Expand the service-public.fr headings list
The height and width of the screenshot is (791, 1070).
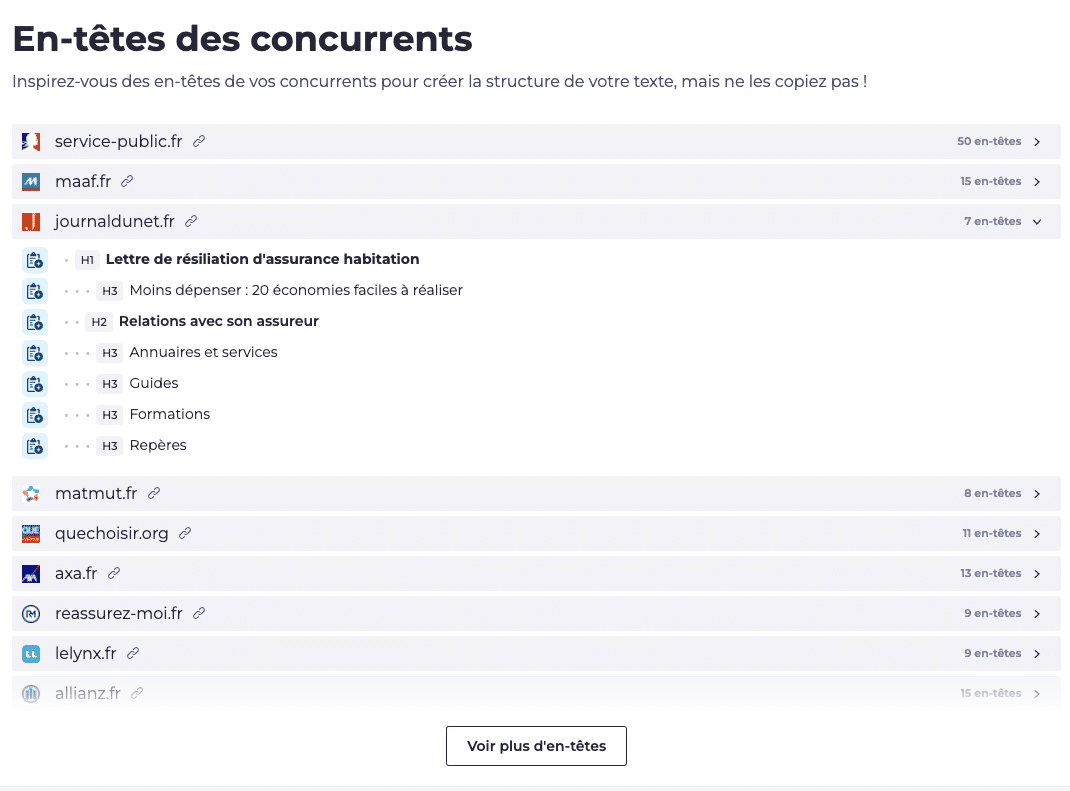point(1037,142)
